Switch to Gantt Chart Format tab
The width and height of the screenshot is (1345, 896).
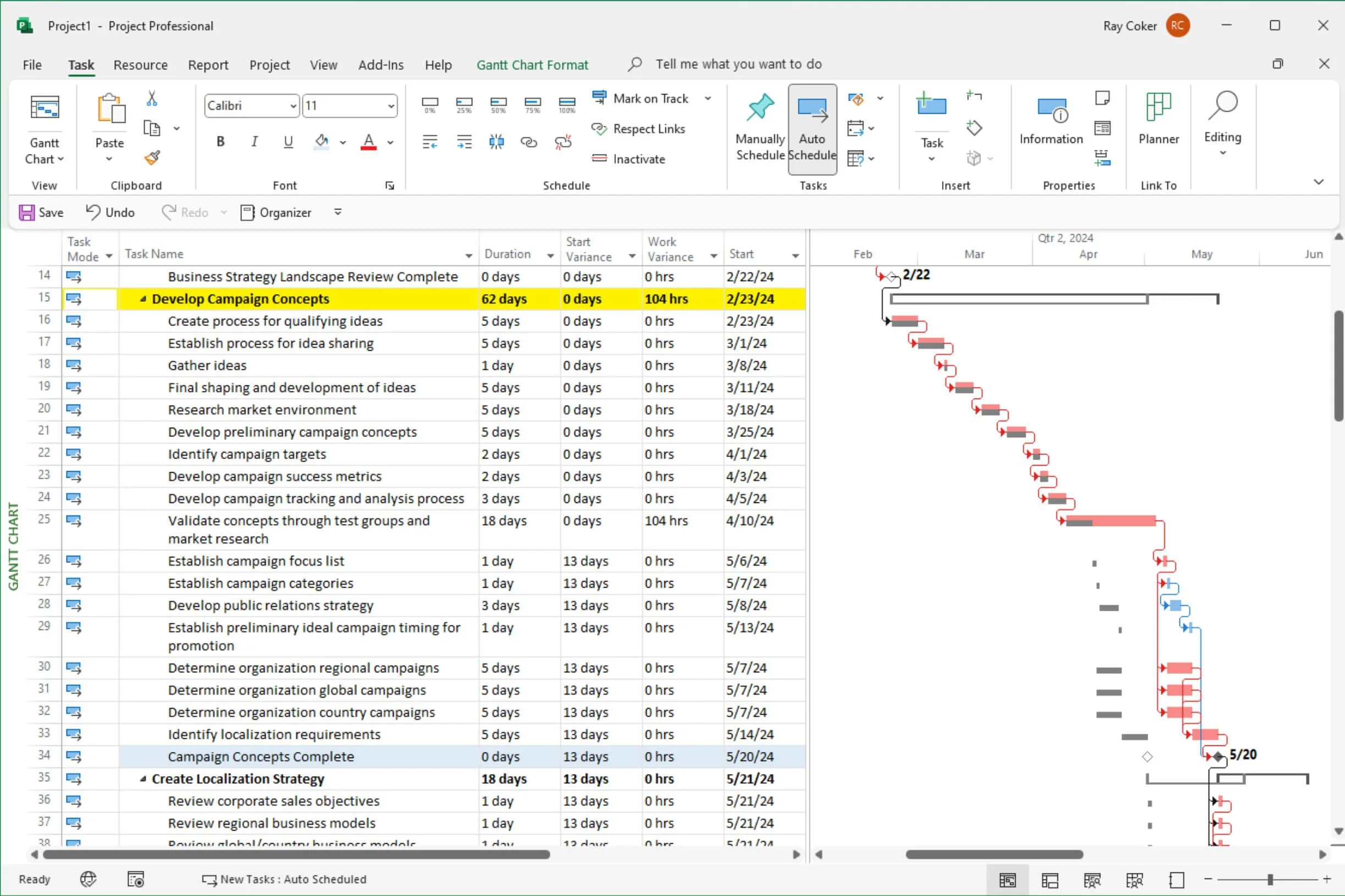tap(532, 64)
